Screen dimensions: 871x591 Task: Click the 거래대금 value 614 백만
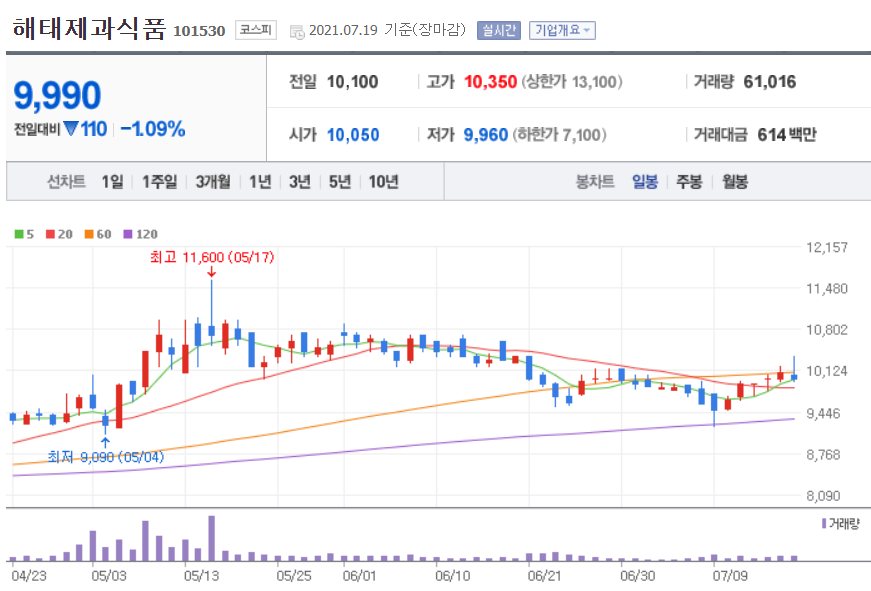(787, 135)
